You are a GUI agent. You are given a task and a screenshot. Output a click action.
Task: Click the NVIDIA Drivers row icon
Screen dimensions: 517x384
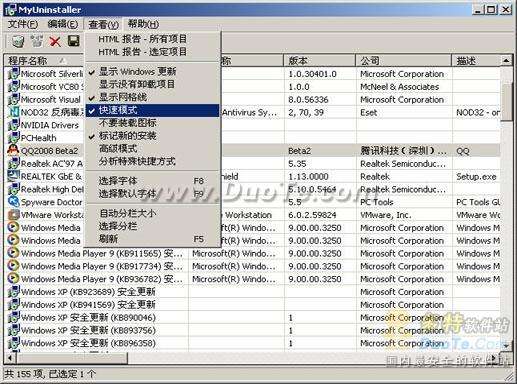pos(13,125)
